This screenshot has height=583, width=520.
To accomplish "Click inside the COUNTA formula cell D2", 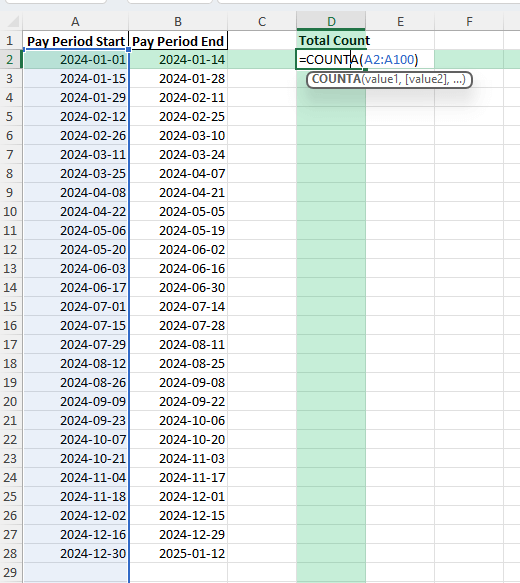I will pyautogui.click(x=331, y=59).
